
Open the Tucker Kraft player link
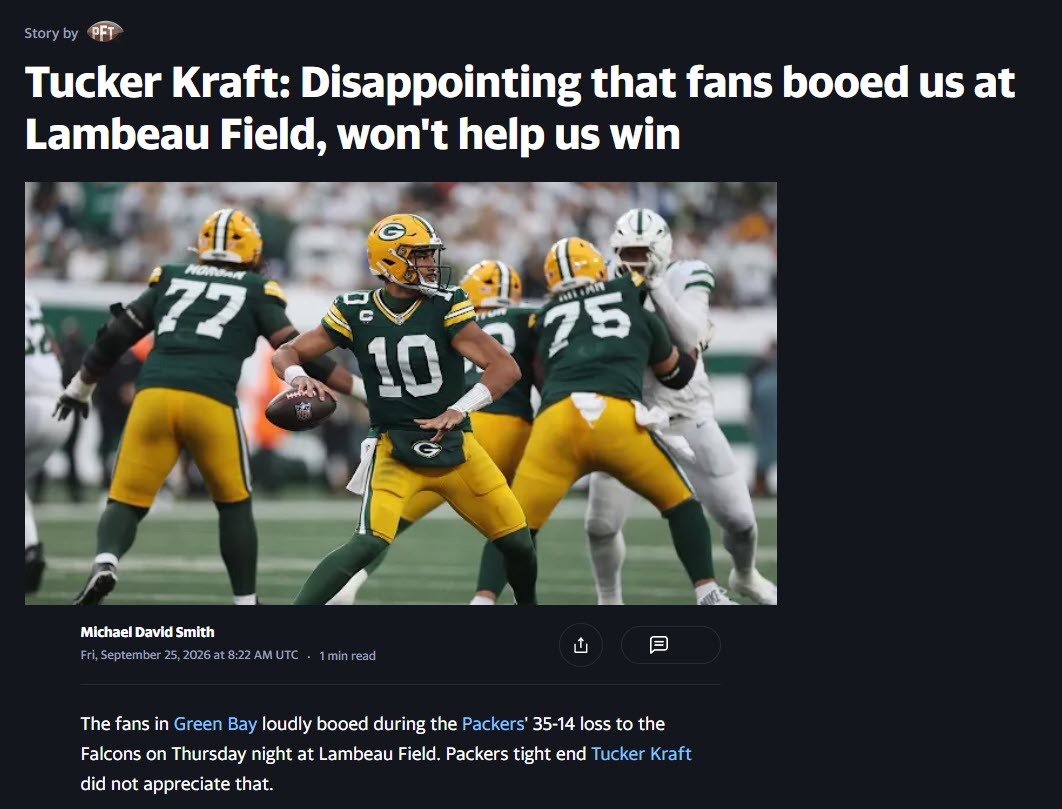(x=641, y=753)
